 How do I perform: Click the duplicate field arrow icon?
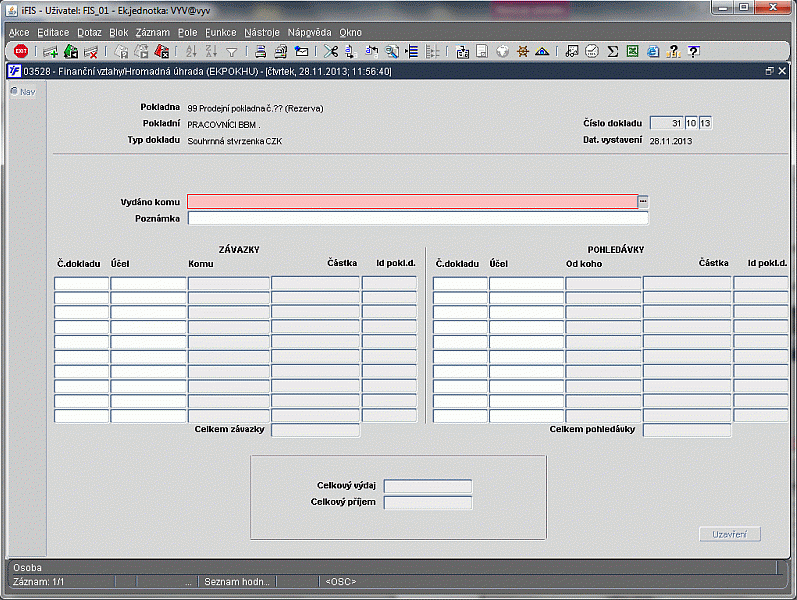(372, 51)
